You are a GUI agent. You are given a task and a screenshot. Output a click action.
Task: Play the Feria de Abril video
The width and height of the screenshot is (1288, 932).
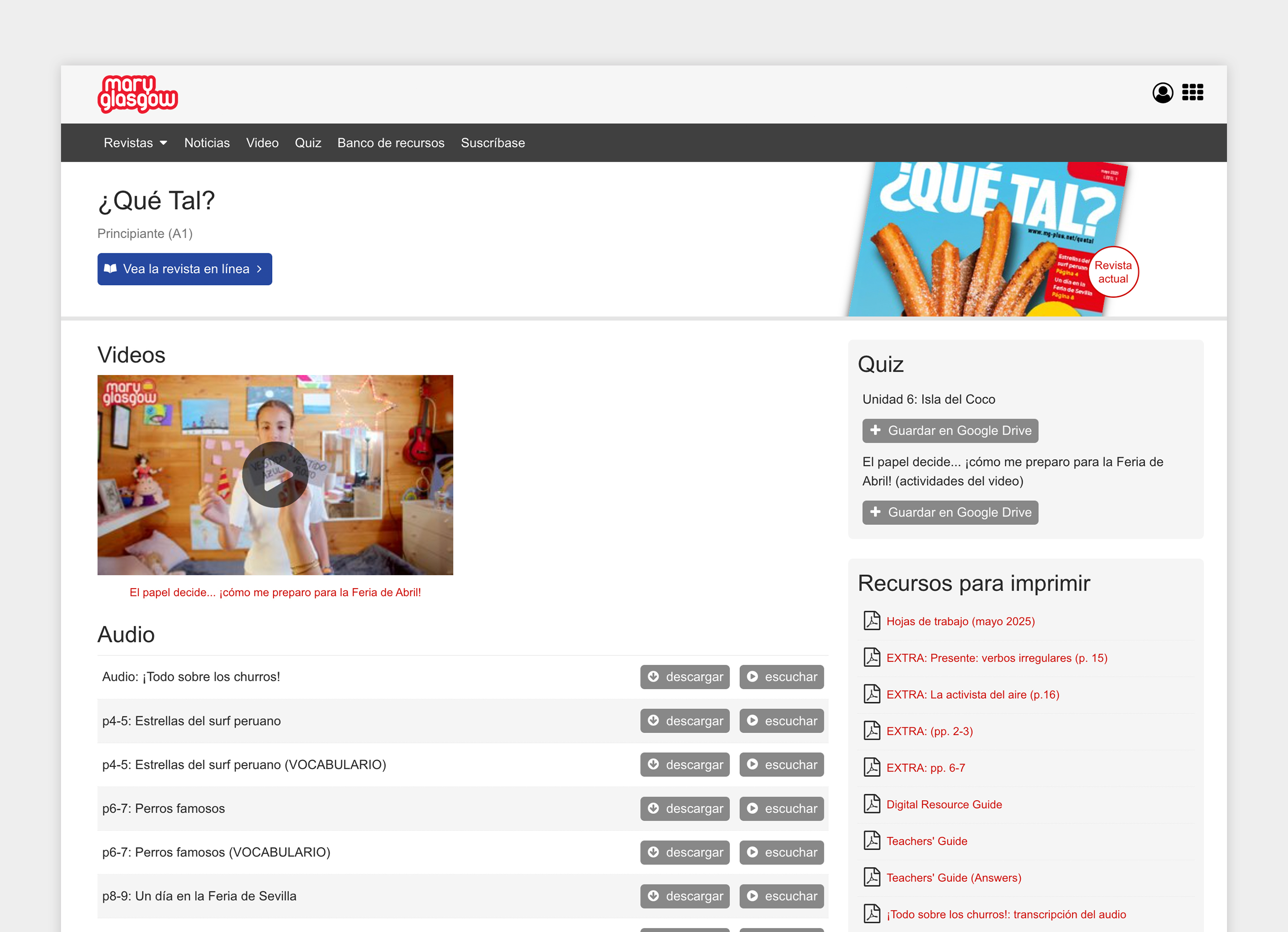pyautogui.click(x=275, y=475)
